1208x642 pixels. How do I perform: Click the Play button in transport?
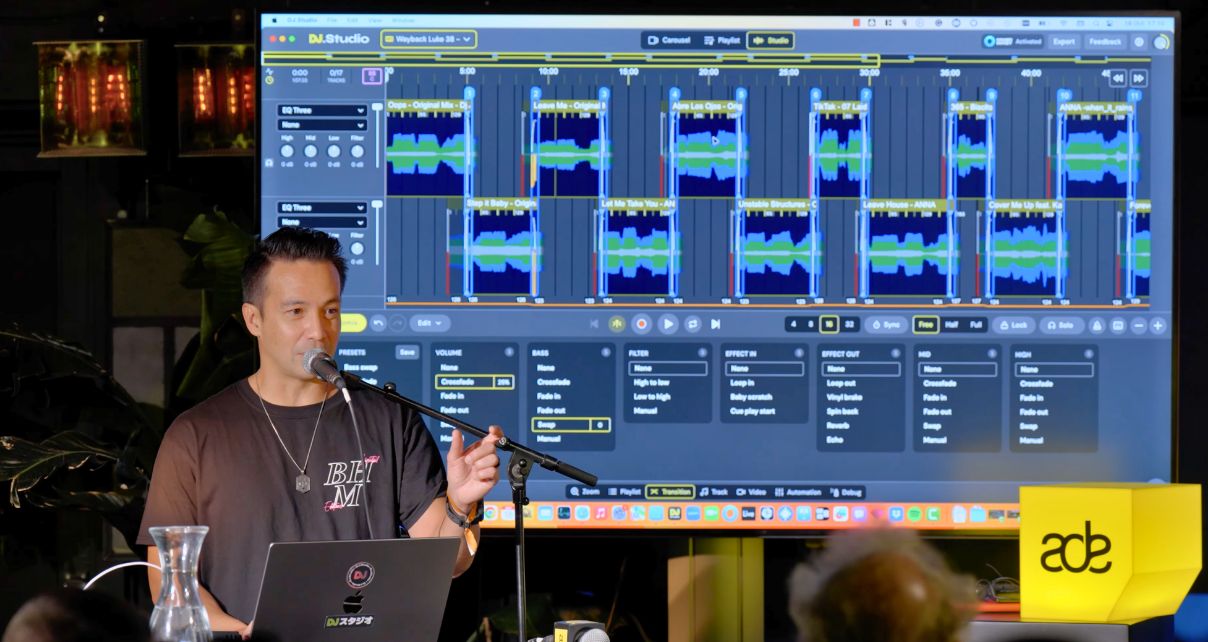pos(667,324)
